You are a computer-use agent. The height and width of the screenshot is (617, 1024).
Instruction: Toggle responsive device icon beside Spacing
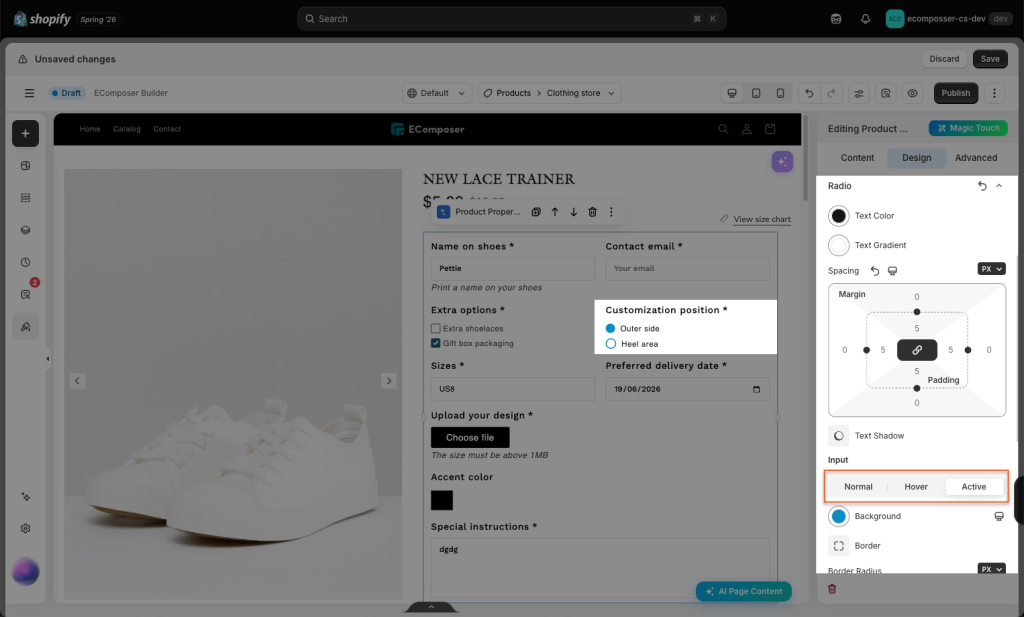click(x=893, y=271)
